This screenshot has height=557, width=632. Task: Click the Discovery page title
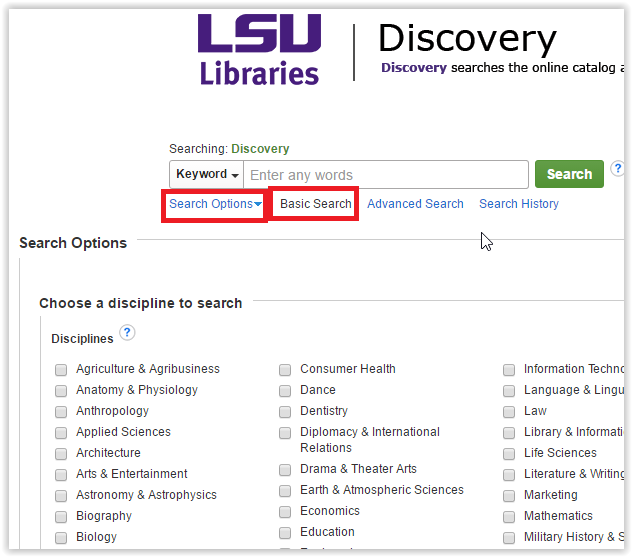point(468,39)
